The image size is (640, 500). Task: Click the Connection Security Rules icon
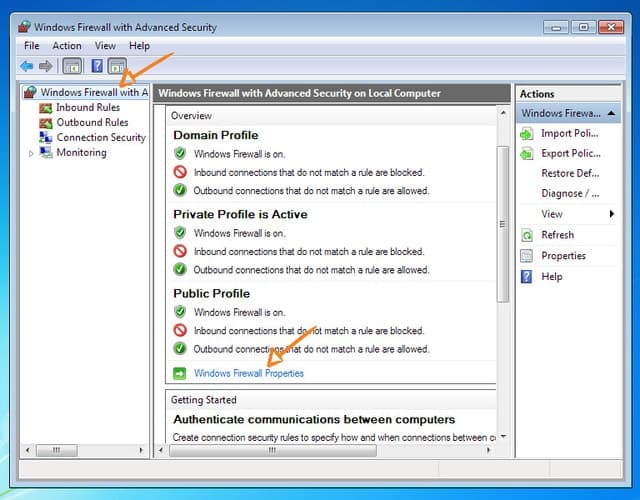(46, 138)
